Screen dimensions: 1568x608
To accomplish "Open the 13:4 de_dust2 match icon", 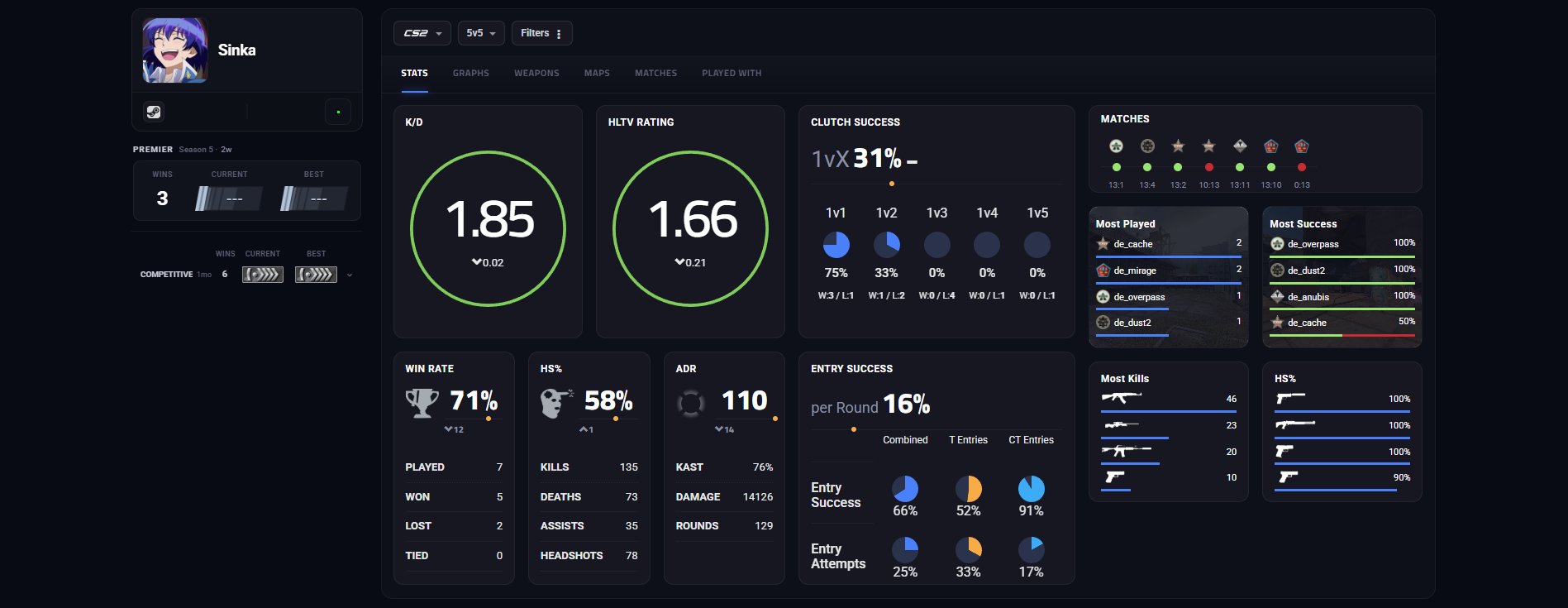I will click(1147, 146).
